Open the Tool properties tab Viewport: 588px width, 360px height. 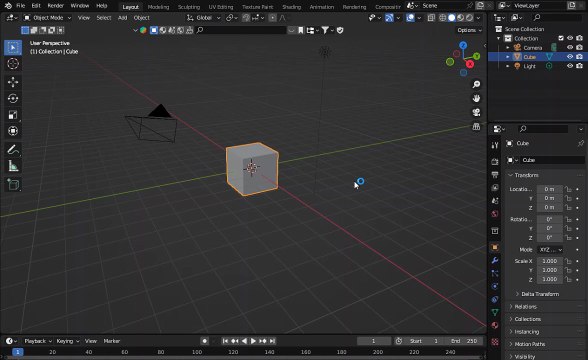495,145
